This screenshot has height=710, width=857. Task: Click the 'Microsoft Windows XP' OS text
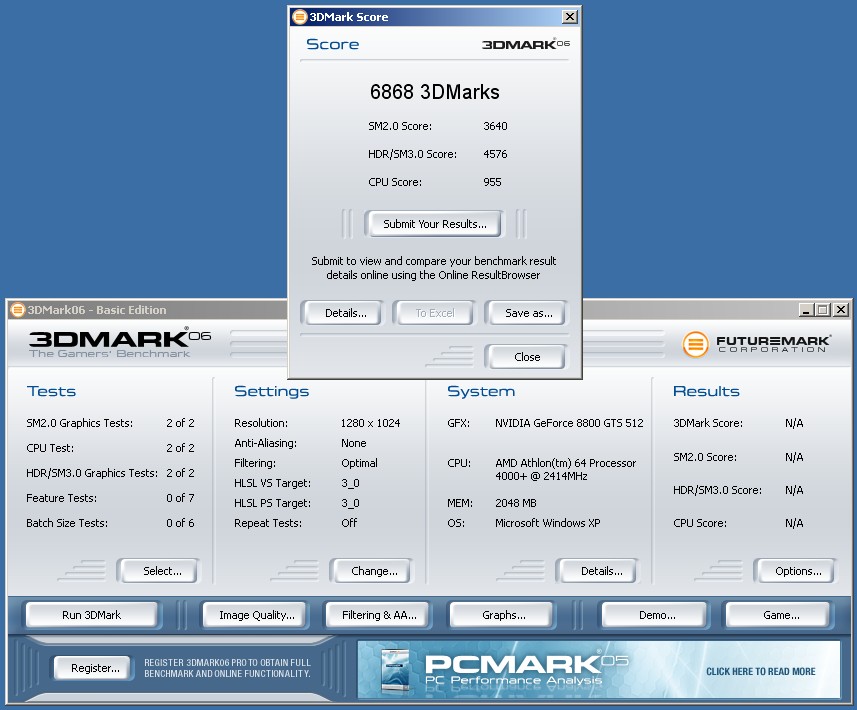click(x=548, y=523)
